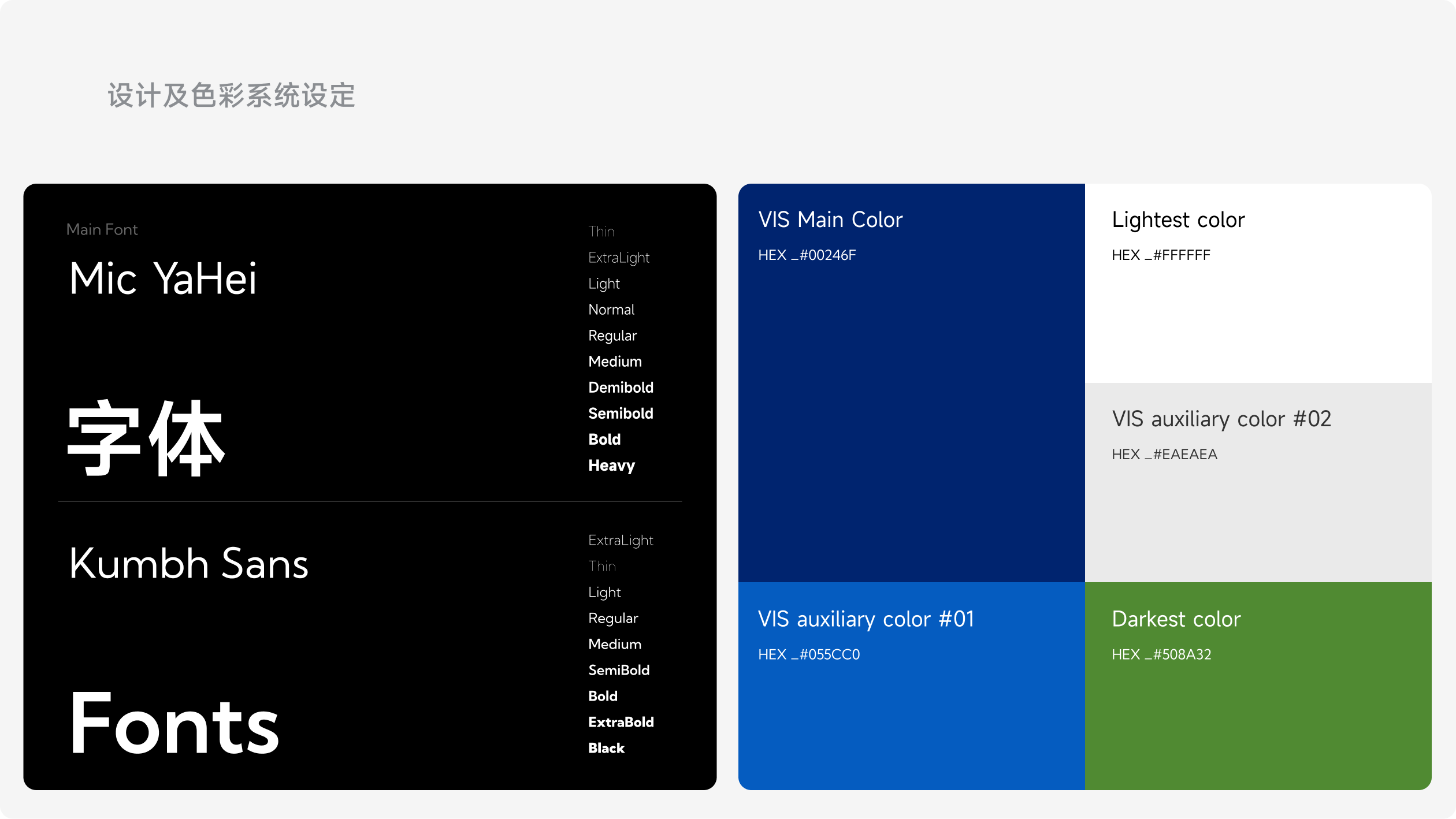Select the Lightest color white swatch
The width and height of the screenshot is (1456, 819).
point(1258,312)
